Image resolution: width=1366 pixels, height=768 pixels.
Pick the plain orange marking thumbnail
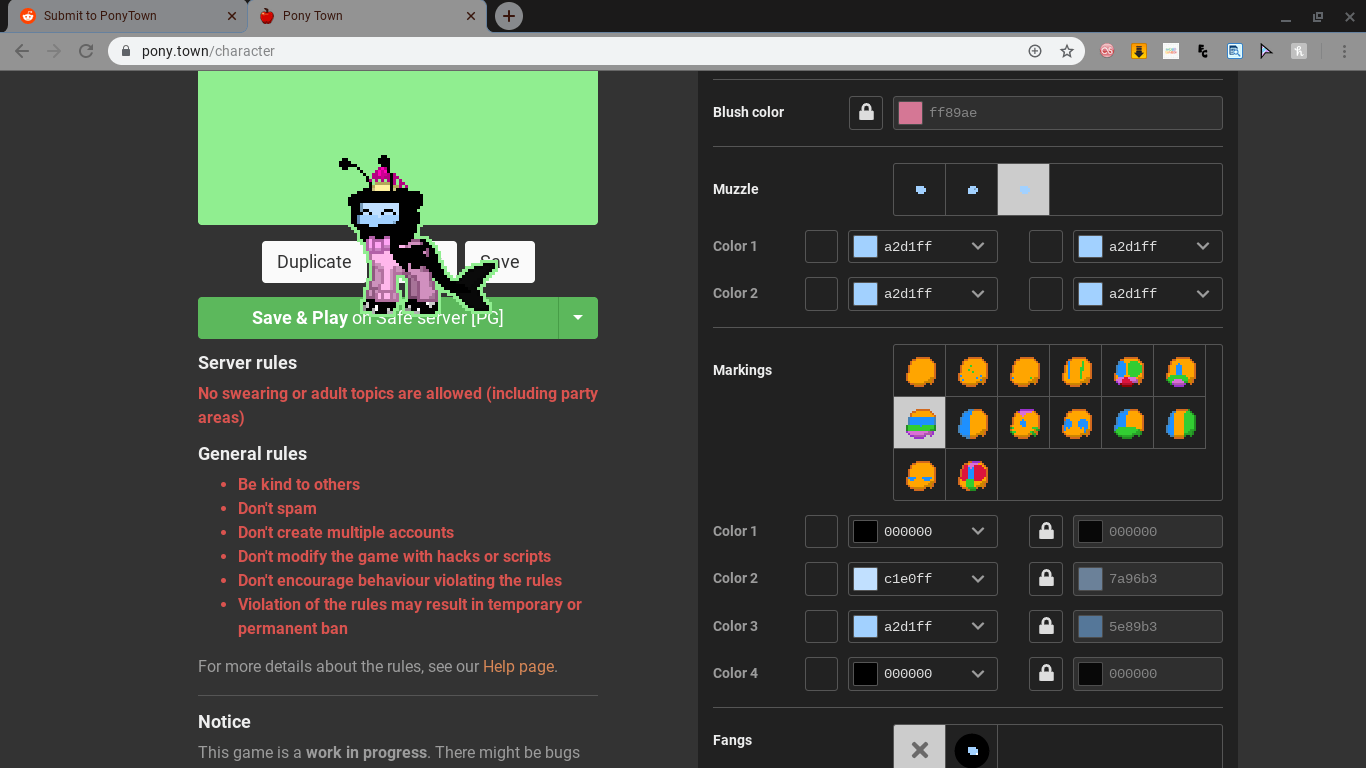pos(919,370)
